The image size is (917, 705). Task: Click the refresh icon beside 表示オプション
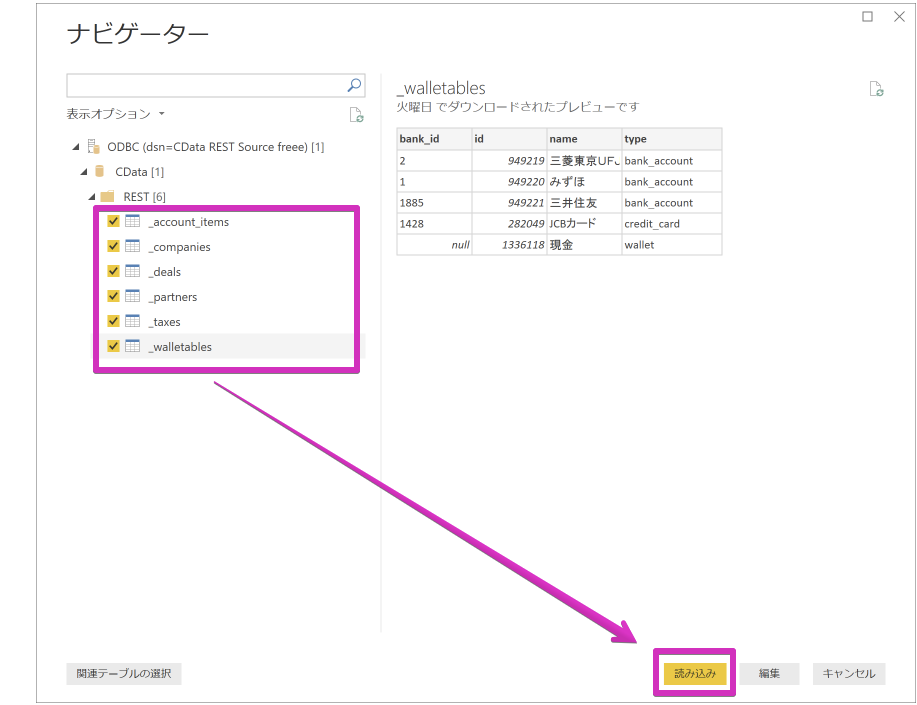click(356, 115)
